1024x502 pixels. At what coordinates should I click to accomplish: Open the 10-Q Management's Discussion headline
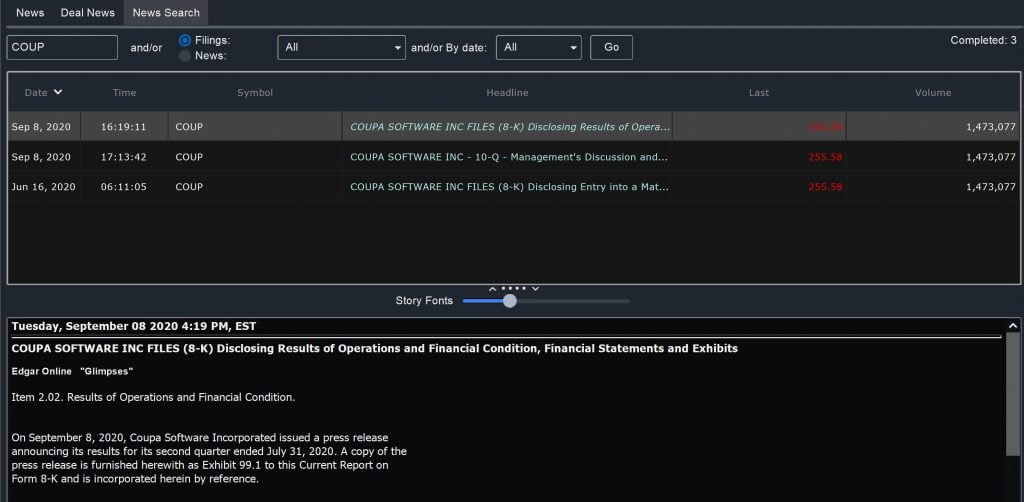tap(509, 157)
